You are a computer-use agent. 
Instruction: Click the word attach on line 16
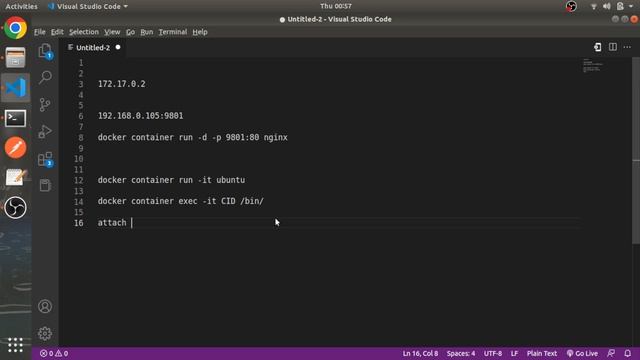(112, 223)
